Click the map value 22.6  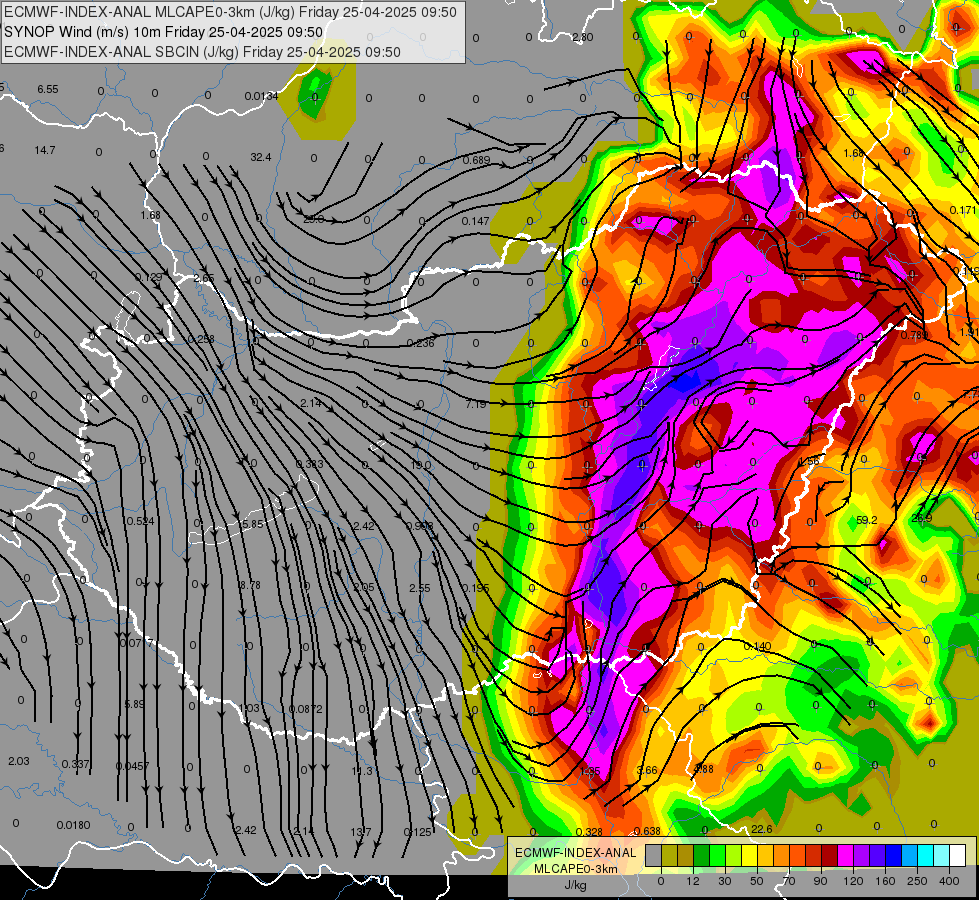click(x=762, y=829)
